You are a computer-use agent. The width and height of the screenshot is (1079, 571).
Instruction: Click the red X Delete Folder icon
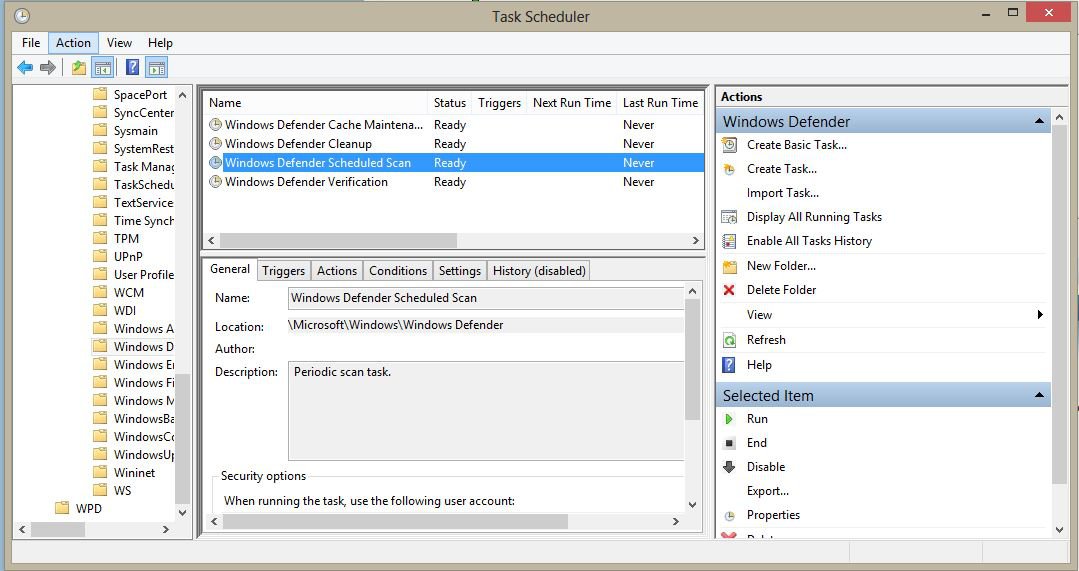[729, 290]
